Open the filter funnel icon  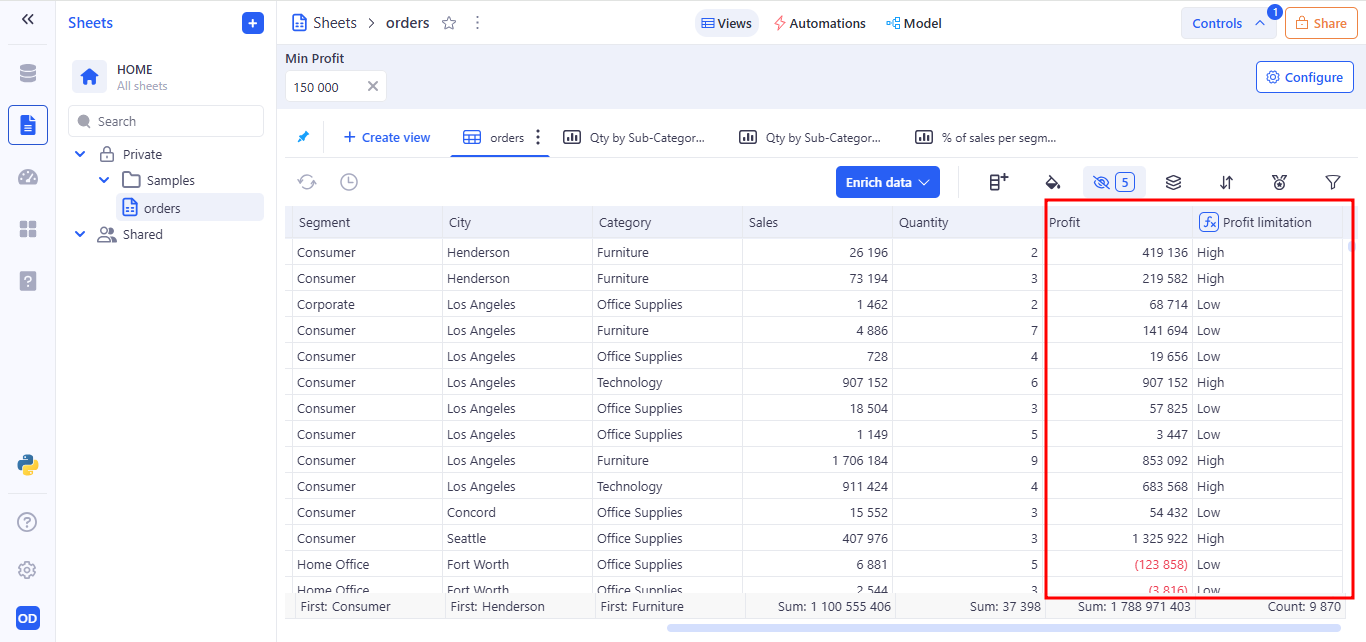[x=1332, y=182]
